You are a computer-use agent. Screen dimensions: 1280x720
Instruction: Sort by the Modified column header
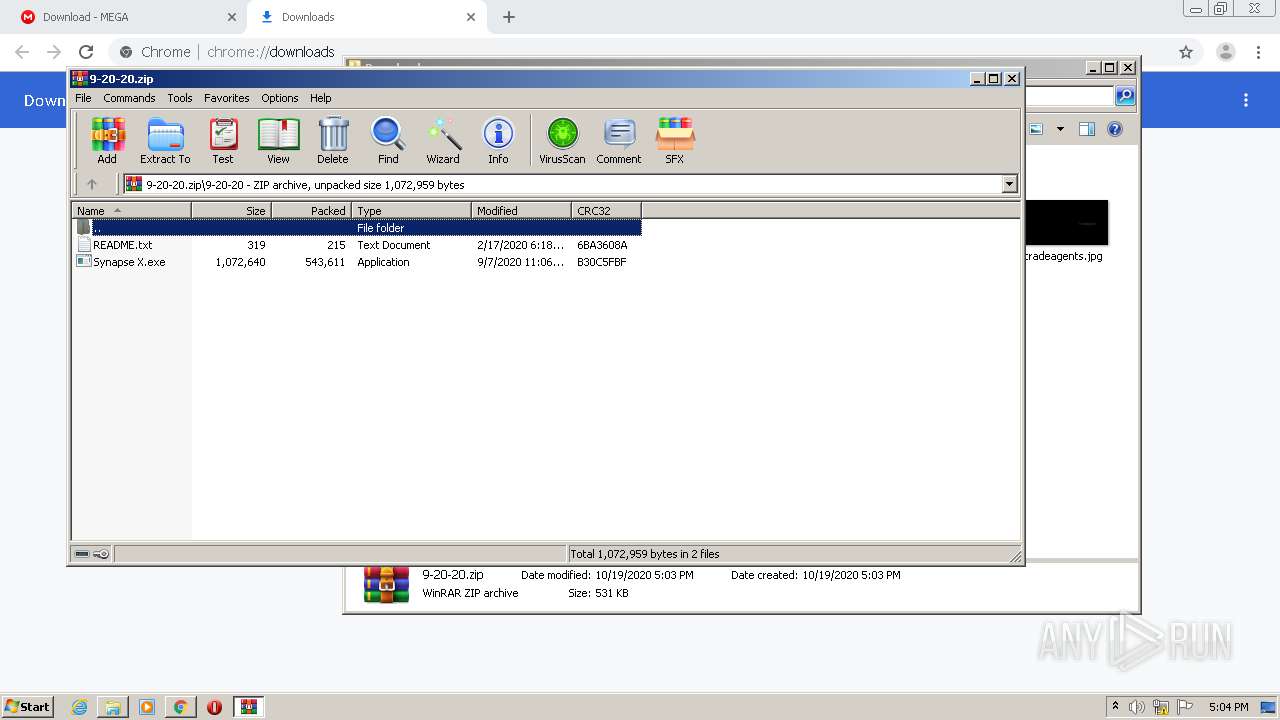[521, 210]
